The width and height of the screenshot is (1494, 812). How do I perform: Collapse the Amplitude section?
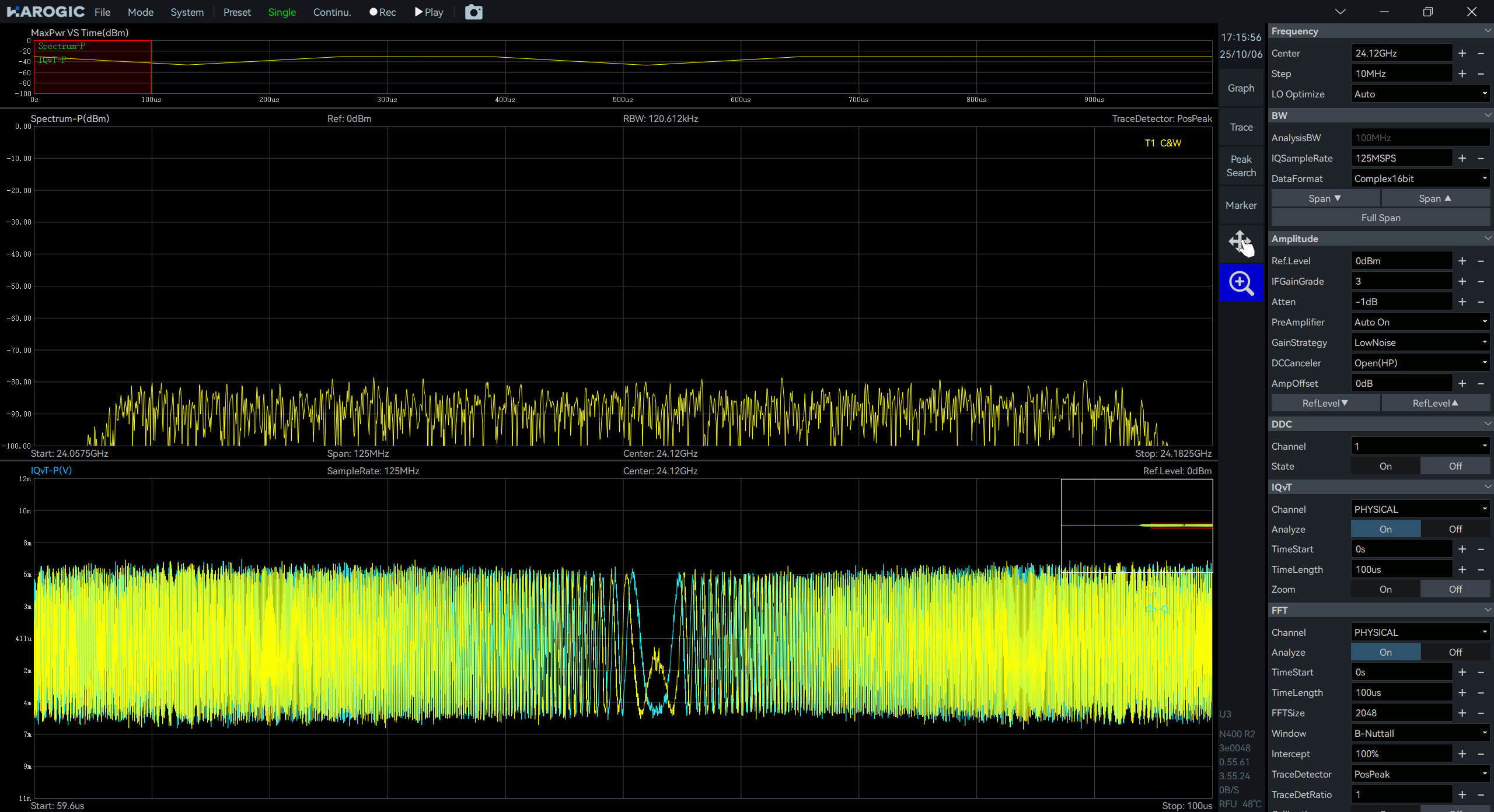click(1487, 239)
